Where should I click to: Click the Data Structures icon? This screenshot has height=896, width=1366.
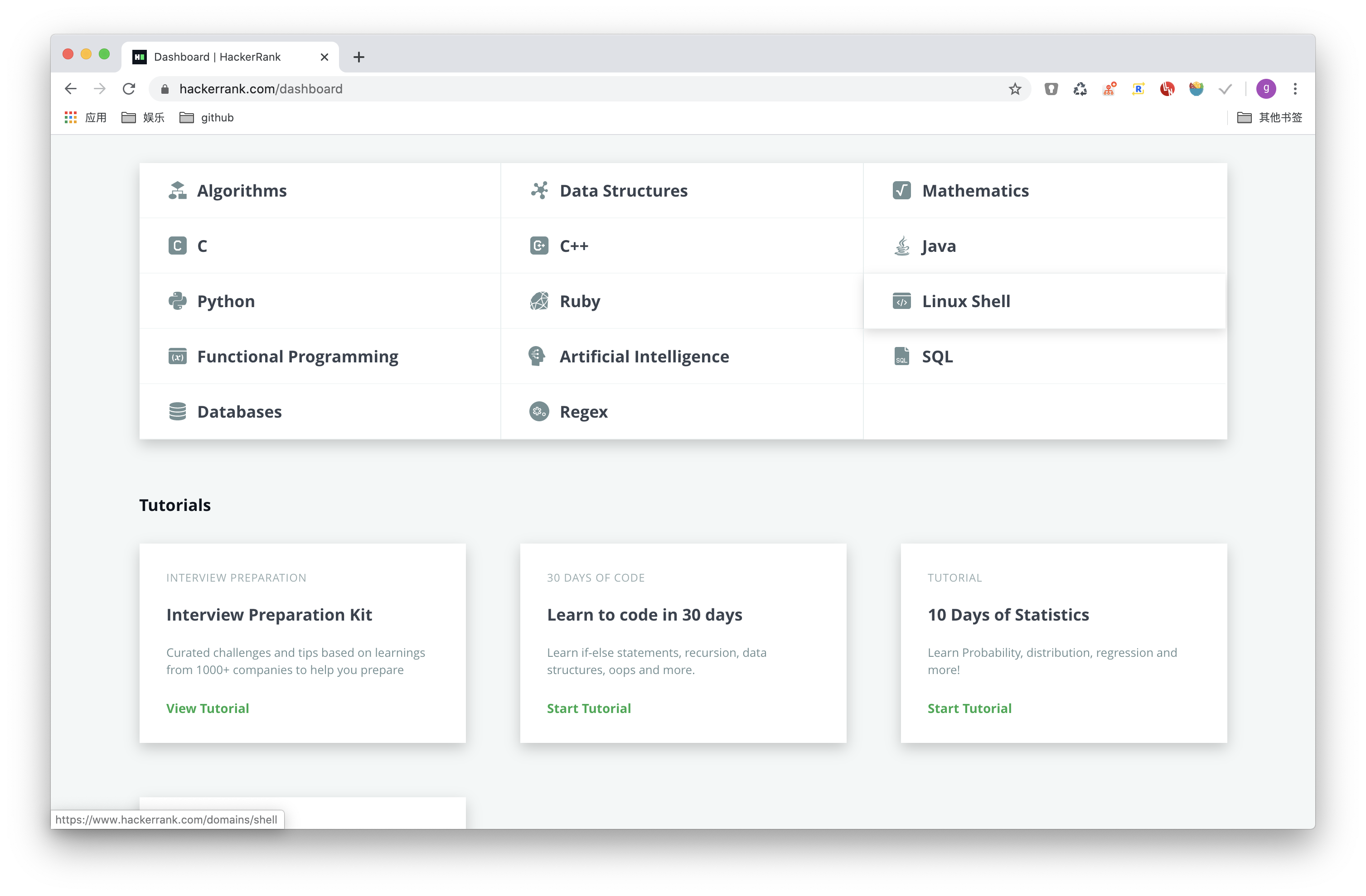[539, 190]
